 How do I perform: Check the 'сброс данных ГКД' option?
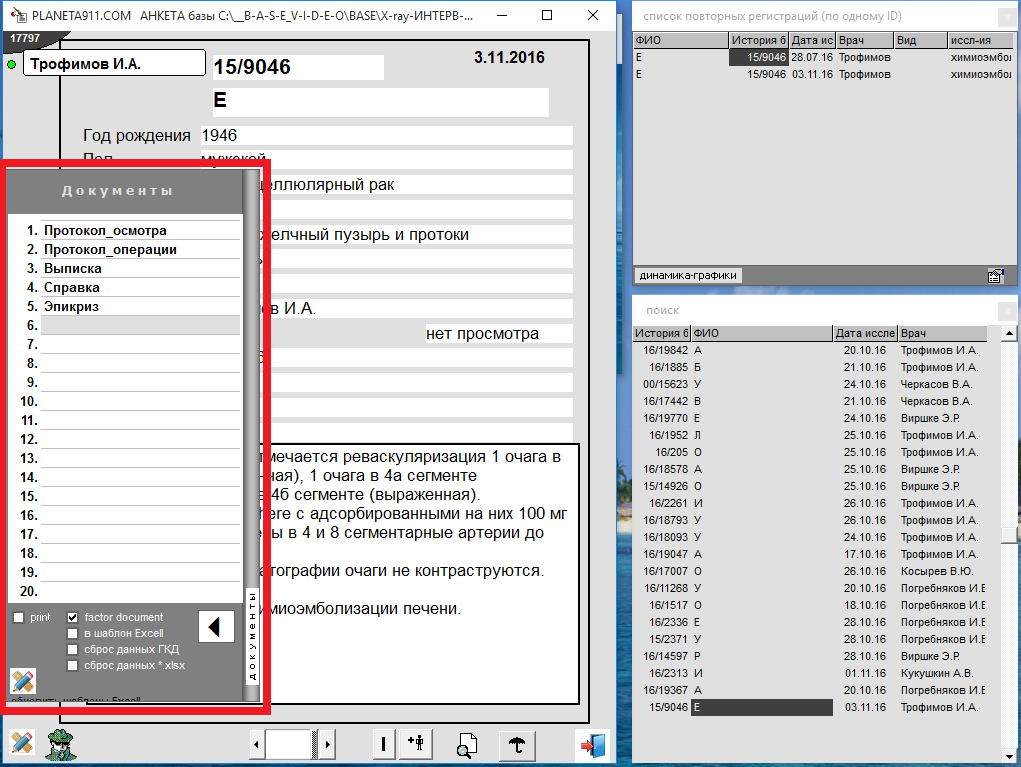click(x=72, y=650)
